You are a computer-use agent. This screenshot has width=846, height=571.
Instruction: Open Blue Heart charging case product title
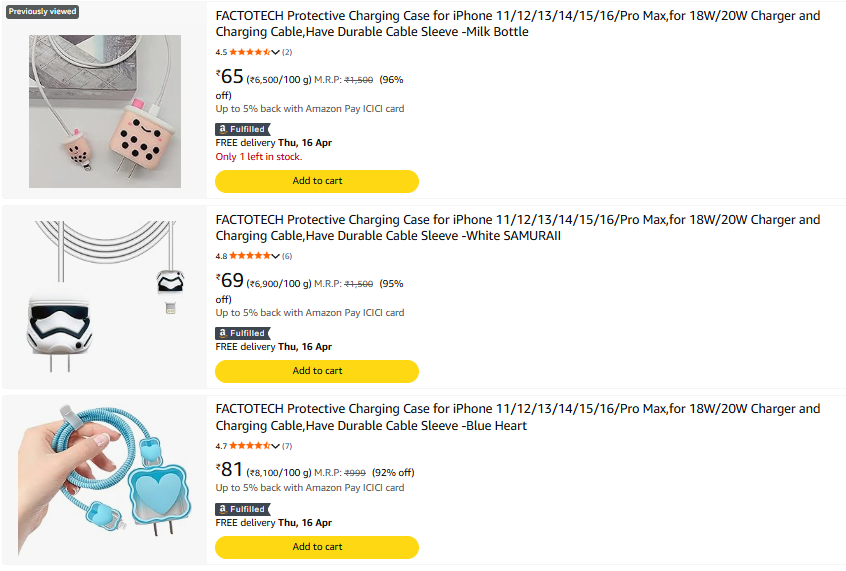pos(517,417)
